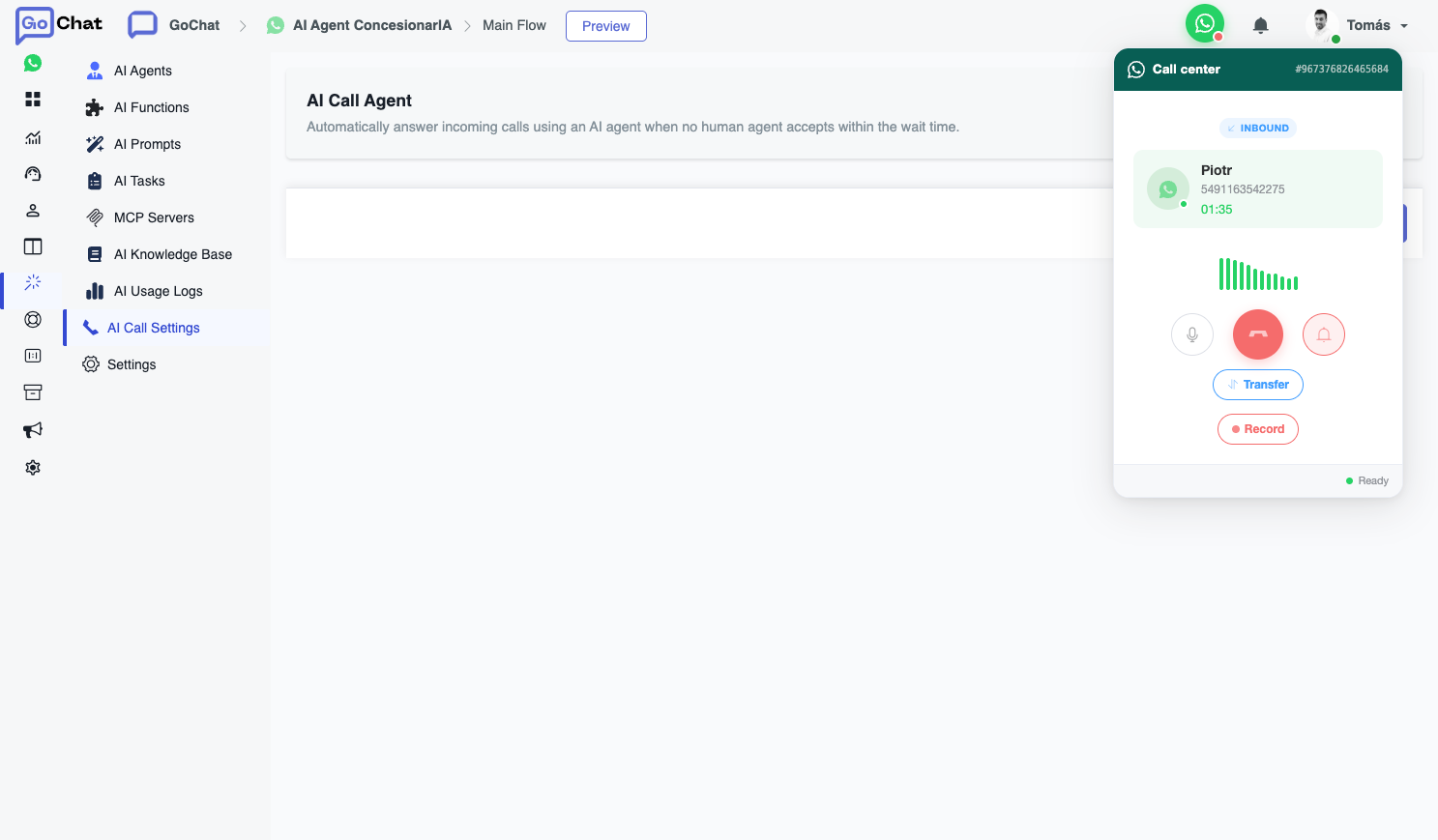Click the green WhatsApp call button in the header

tap(1205, 24)
